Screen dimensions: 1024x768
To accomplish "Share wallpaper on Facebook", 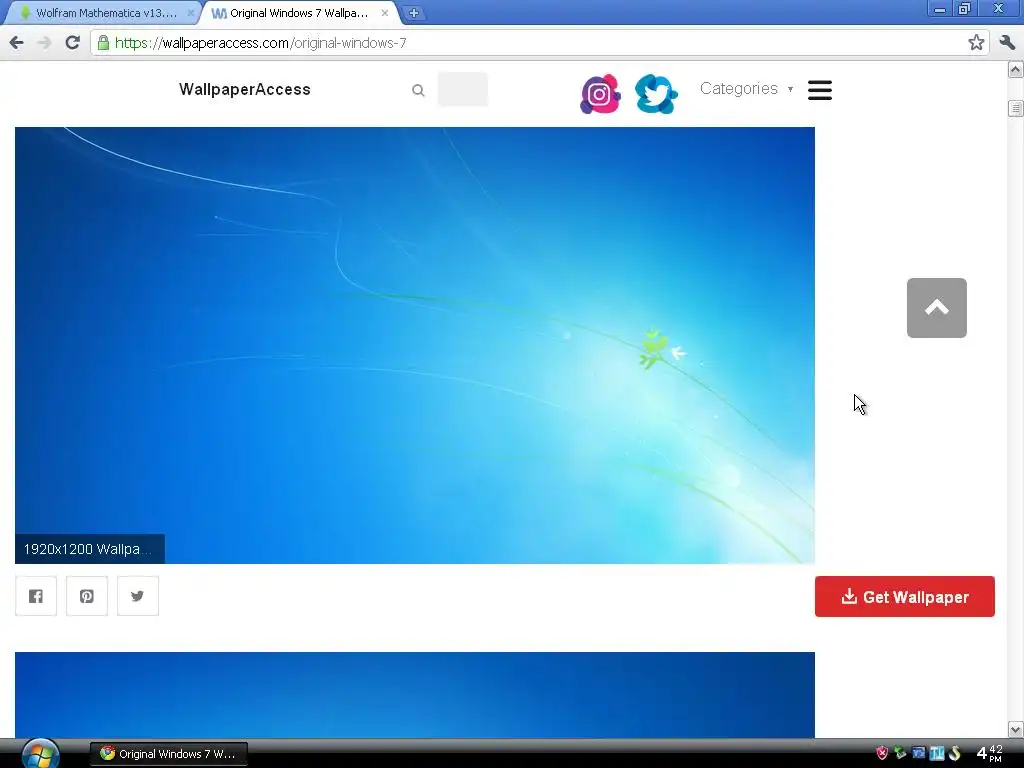I will [36, 596].
